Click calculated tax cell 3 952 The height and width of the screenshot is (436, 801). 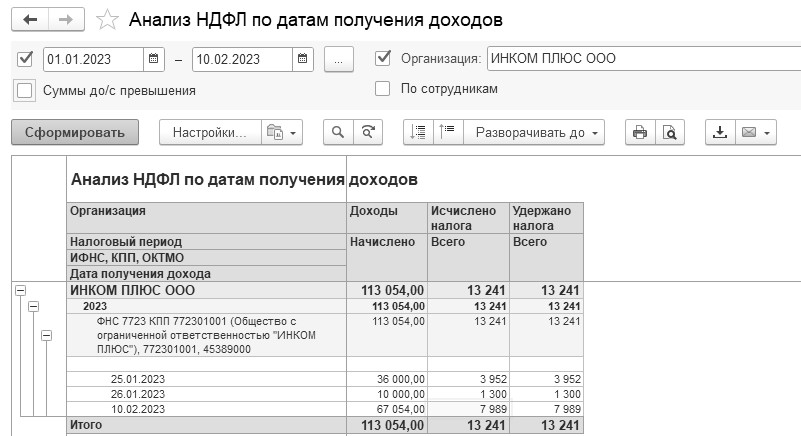coord(468,379)
